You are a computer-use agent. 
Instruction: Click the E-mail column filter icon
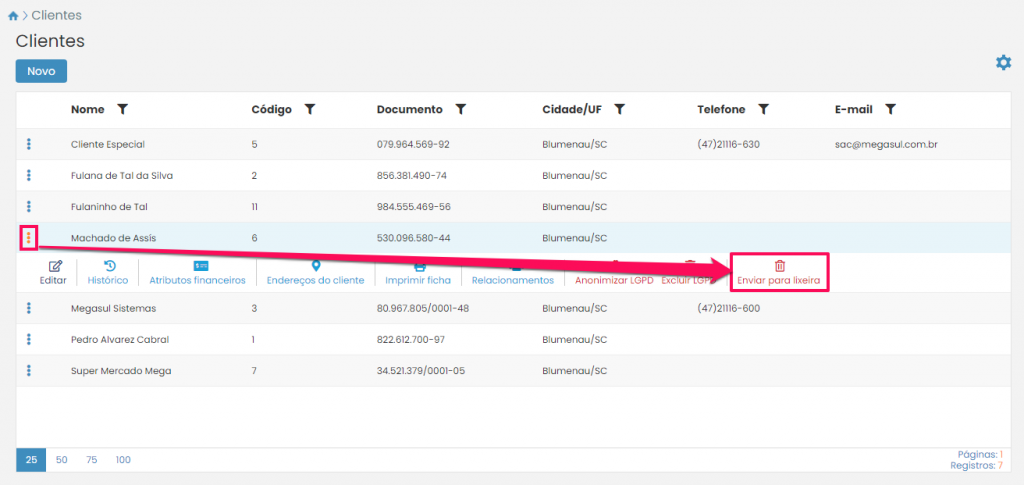(890, 109)
